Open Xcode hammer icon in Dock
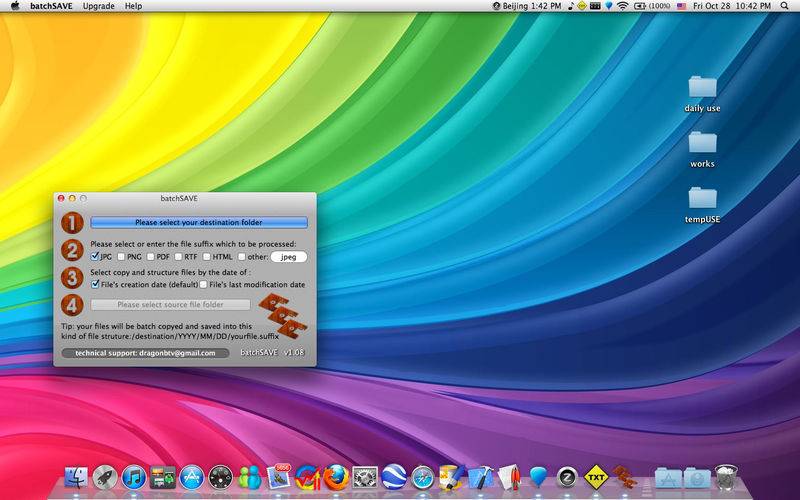Image resolution: width=800 pixels, height=500 pixels. point(481,478)
